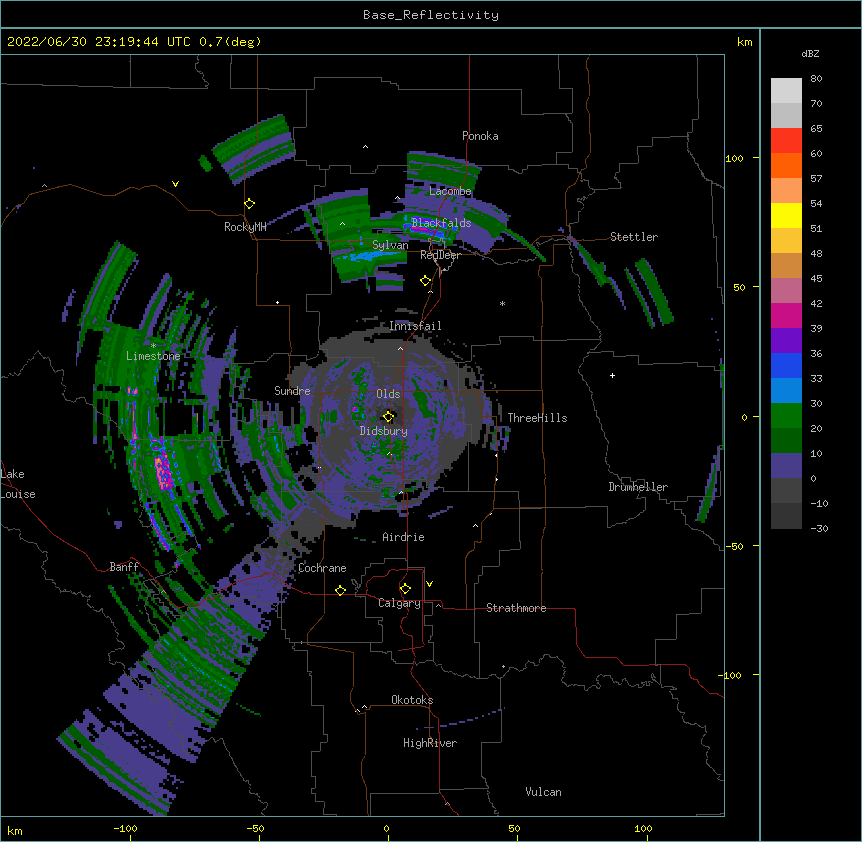Click the Sundre city label
The image size is (862, 842).
(x=292, y=391)
